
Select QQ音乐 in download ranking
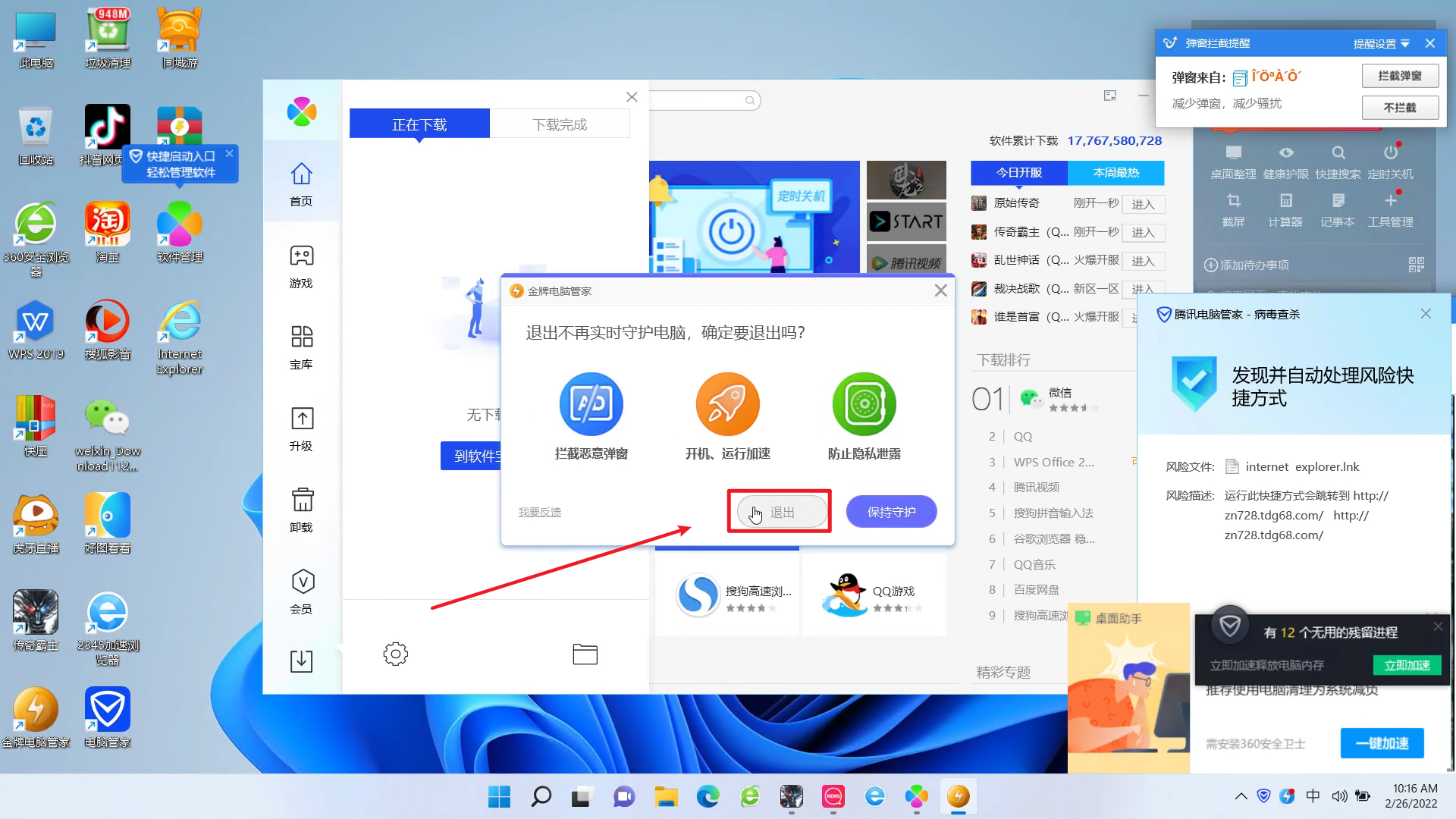point(1034,564)
